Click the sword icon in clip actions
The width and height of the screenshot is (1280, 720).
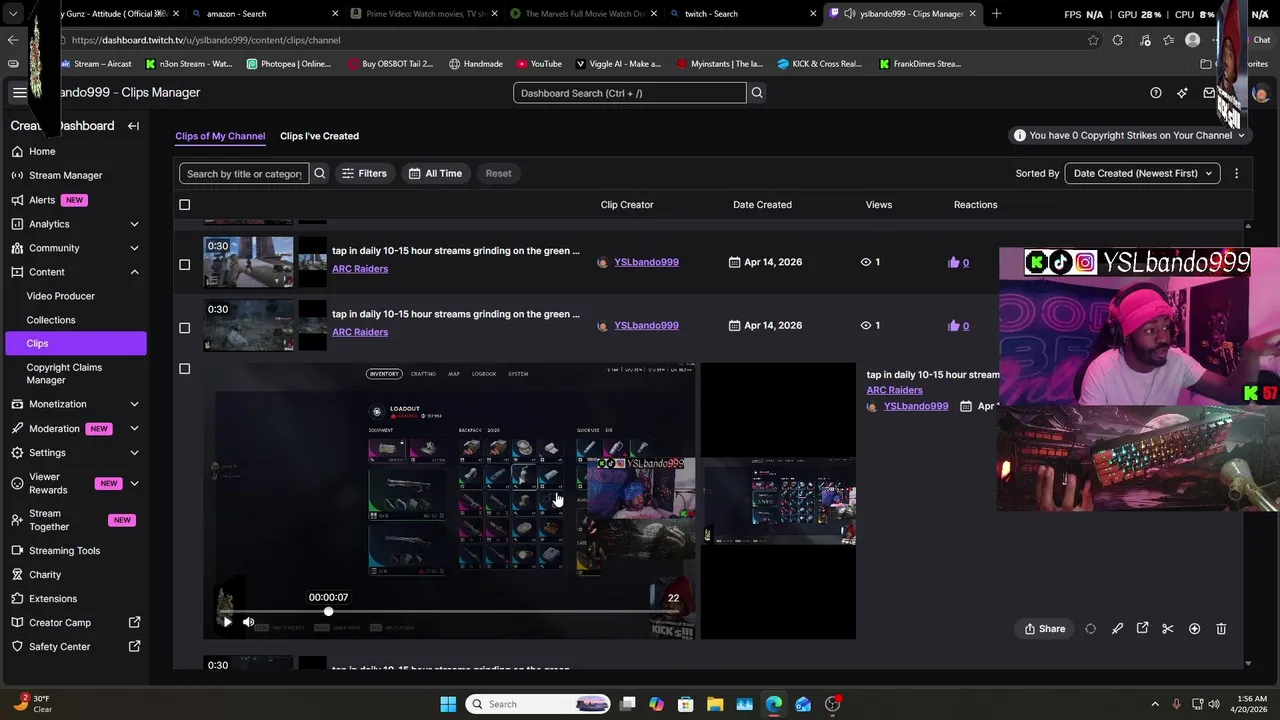[1117, 629]
